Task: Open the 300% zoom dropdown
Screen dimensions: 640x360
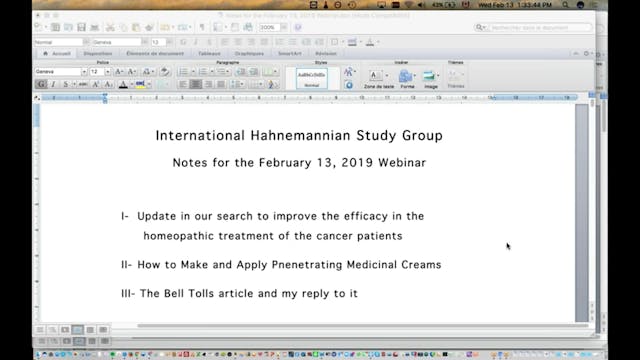Action: [x=284, y=27]
